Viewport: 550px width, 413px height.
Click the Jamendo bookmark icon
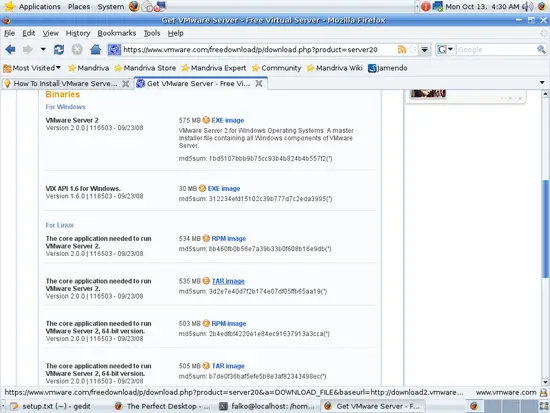pyautogui.click(x=372, y=68)
